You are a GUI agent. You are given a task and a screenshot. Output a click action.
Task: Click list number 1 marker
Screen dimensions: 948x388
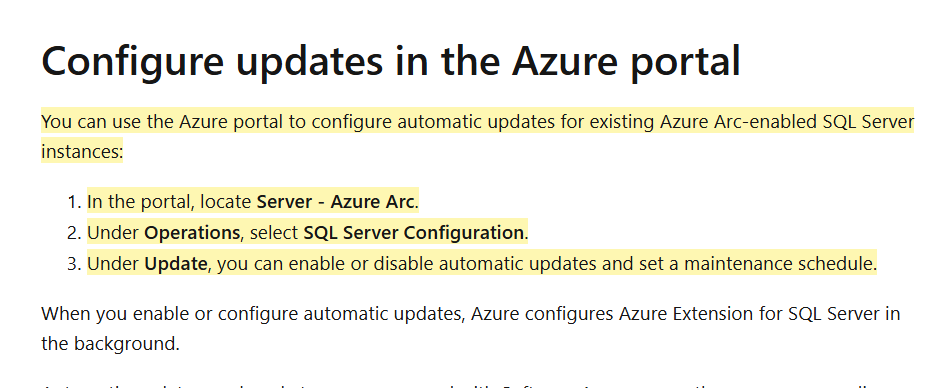(x=74, y=202)
